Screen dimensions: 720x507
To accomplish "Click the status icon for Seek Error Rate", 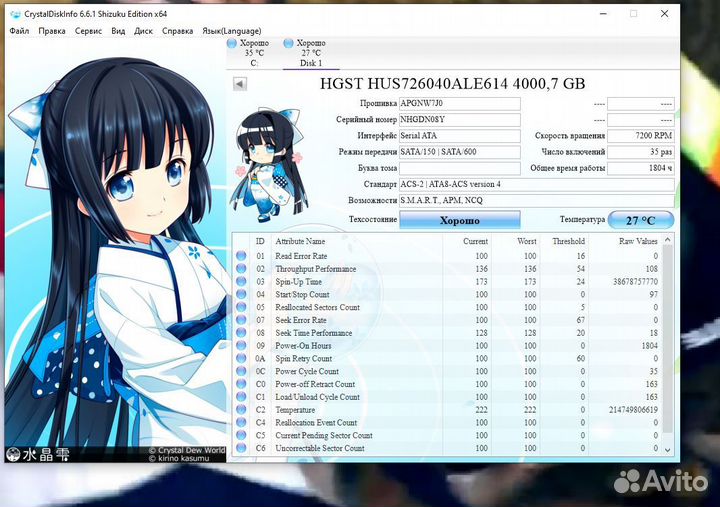I will click(241, 320).
